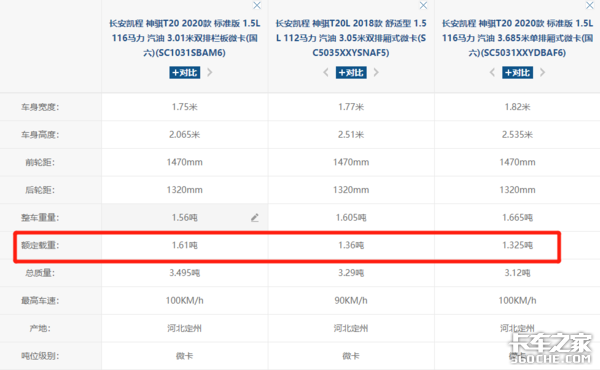This screenshot has height=370, width=600.
Task: Remove the first T20 SC1031SBAM6 column with X
Action: [257, 5]
